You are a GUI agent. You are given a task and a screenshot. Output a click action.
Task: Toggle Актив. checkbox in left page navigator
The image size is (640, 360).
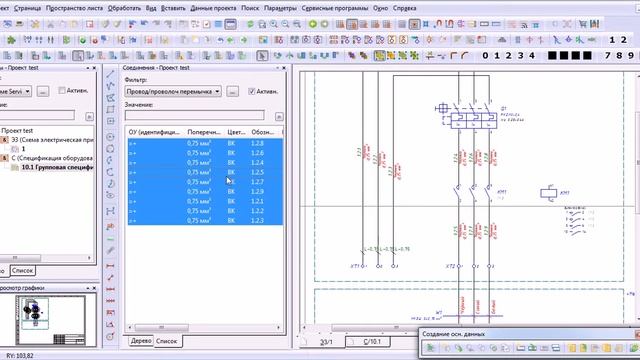pos(62,91)
